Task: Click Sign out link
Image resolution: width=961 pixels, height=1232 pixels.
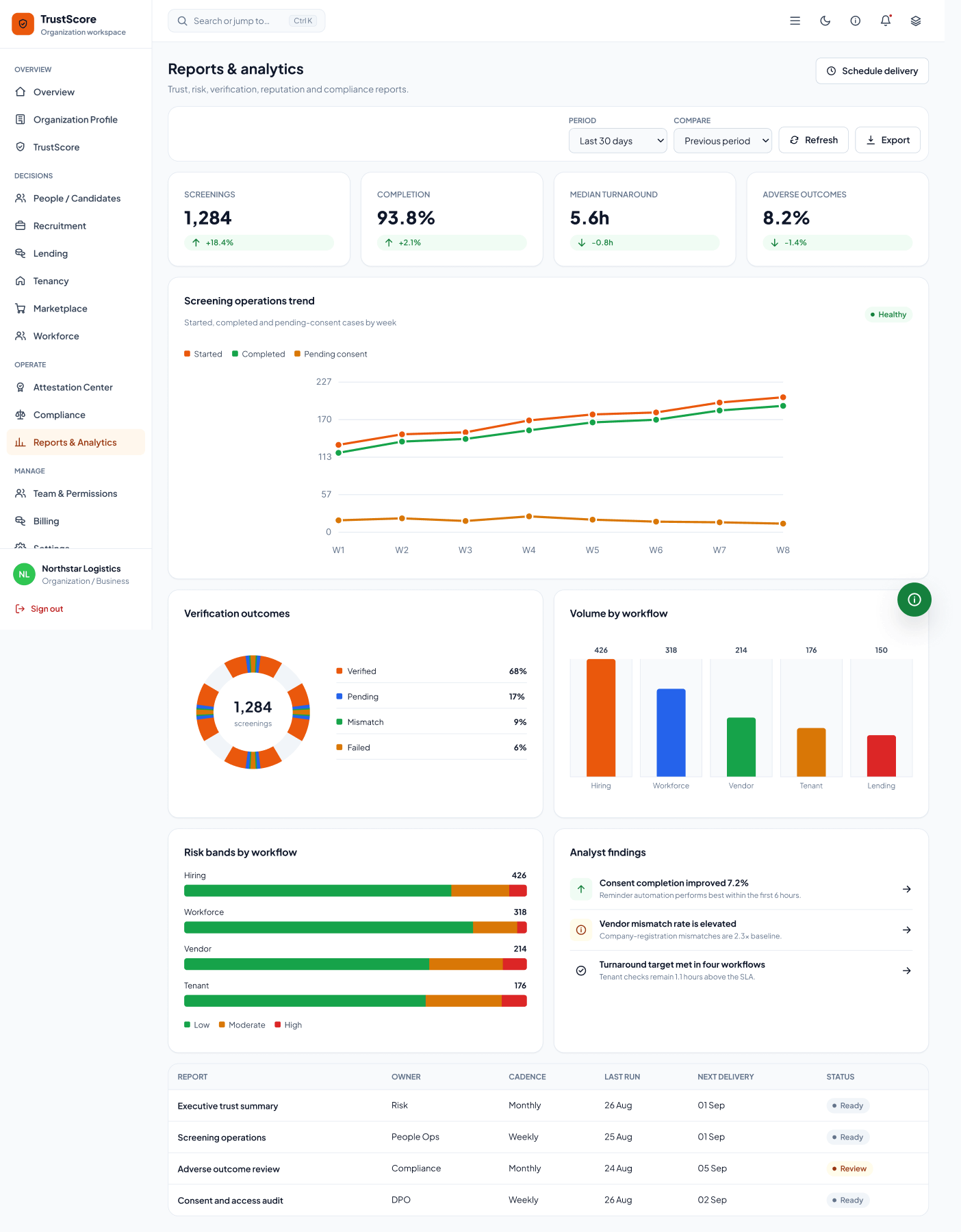Action: 40,609
